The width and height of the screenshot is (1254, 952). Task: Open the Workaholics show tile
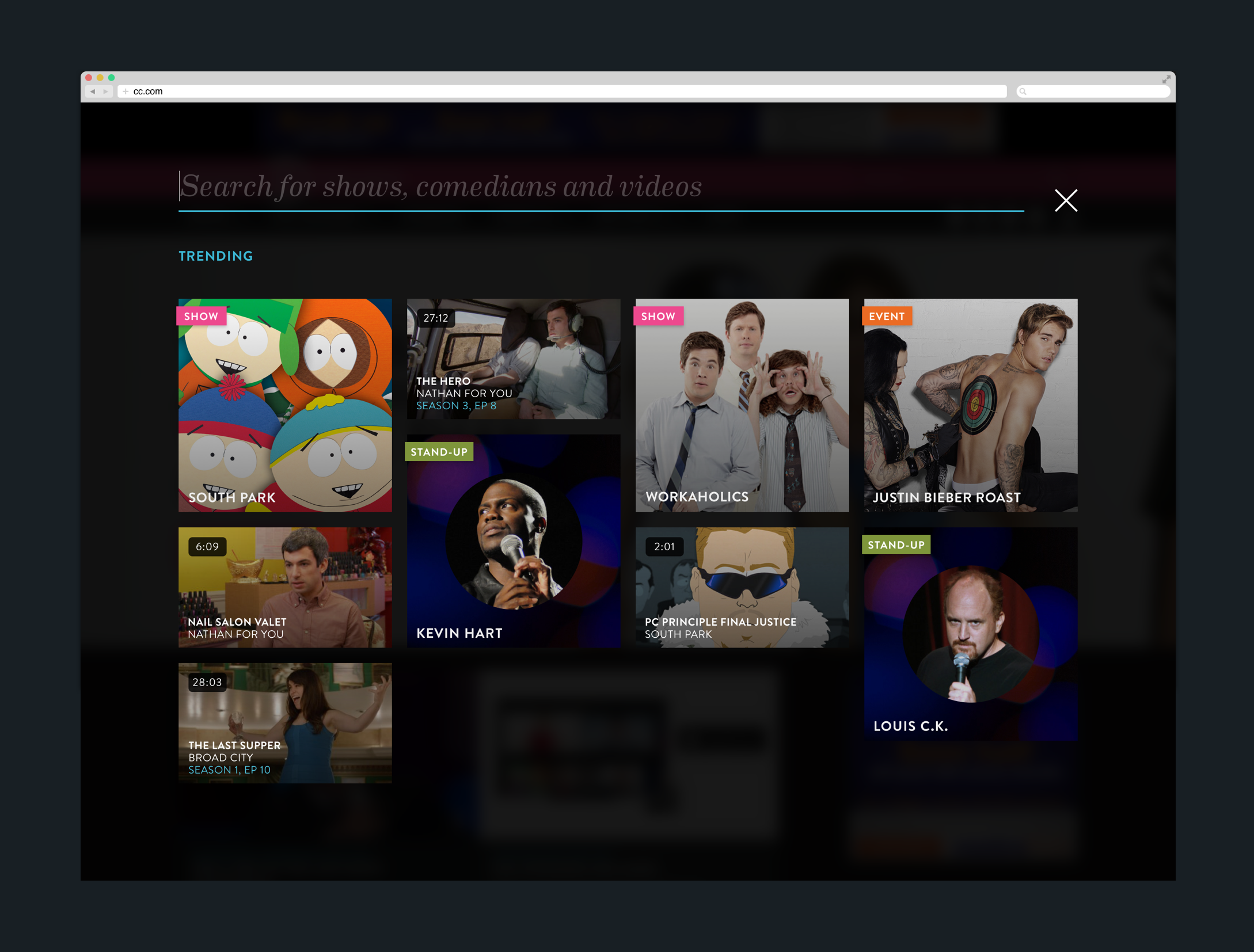742,405
